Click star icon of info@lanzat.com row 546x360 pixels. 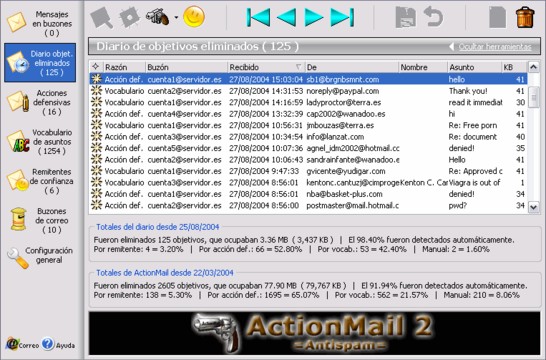pos(96,136)
